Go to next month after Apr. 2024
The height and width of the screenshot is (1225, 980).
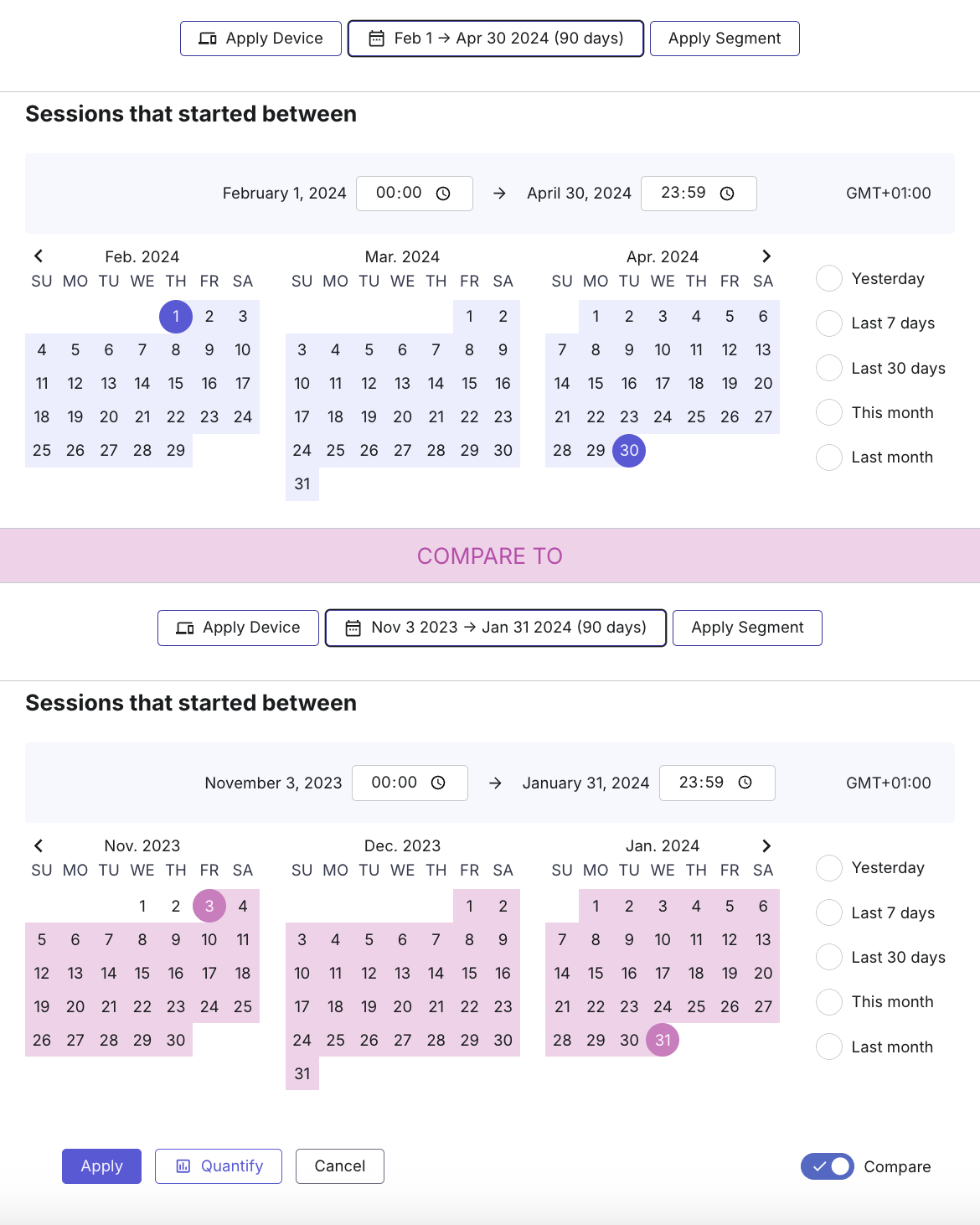coord(766,256)
